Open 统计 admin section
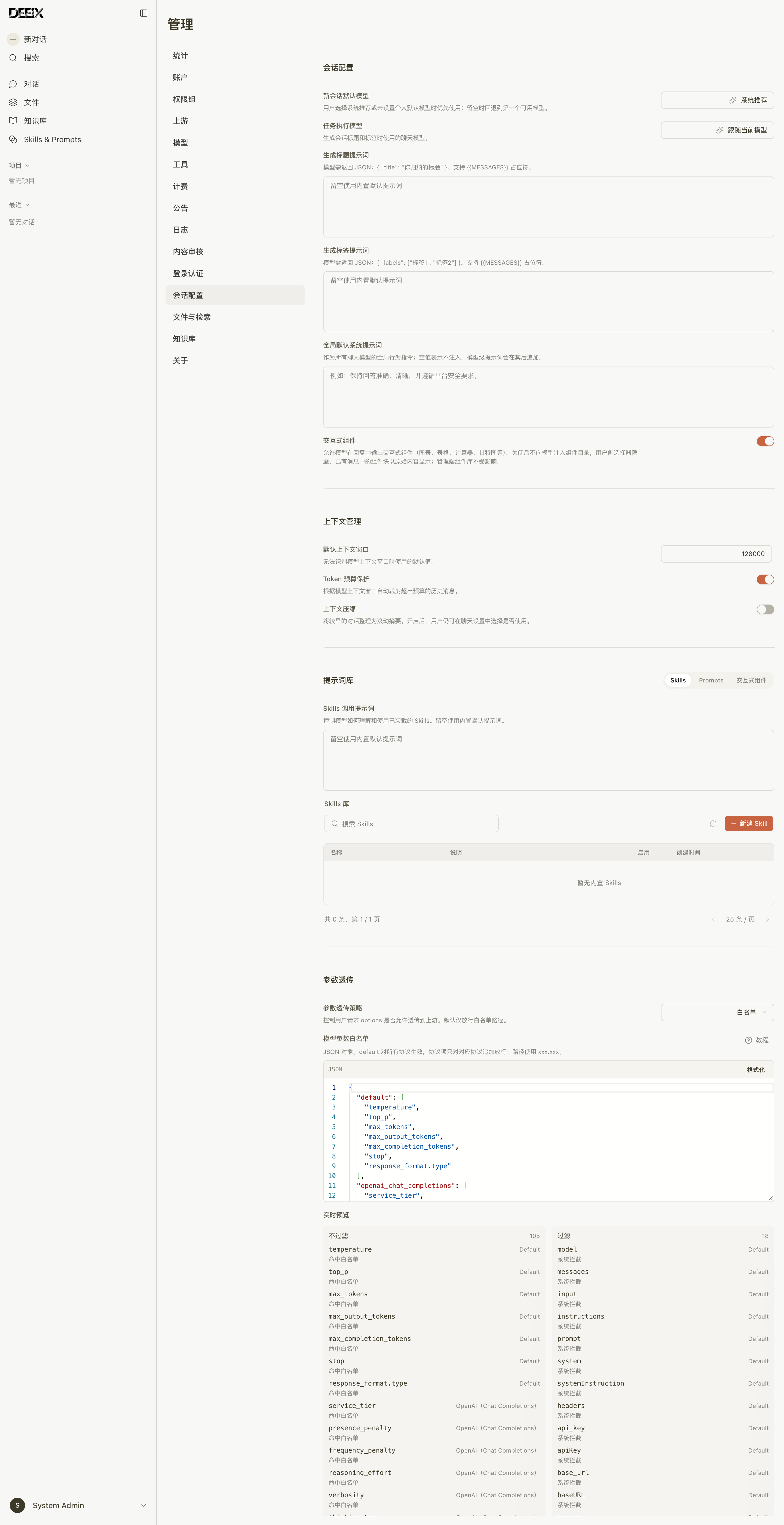The height and width of the screenshot is (1525, 784). point(235,56)
